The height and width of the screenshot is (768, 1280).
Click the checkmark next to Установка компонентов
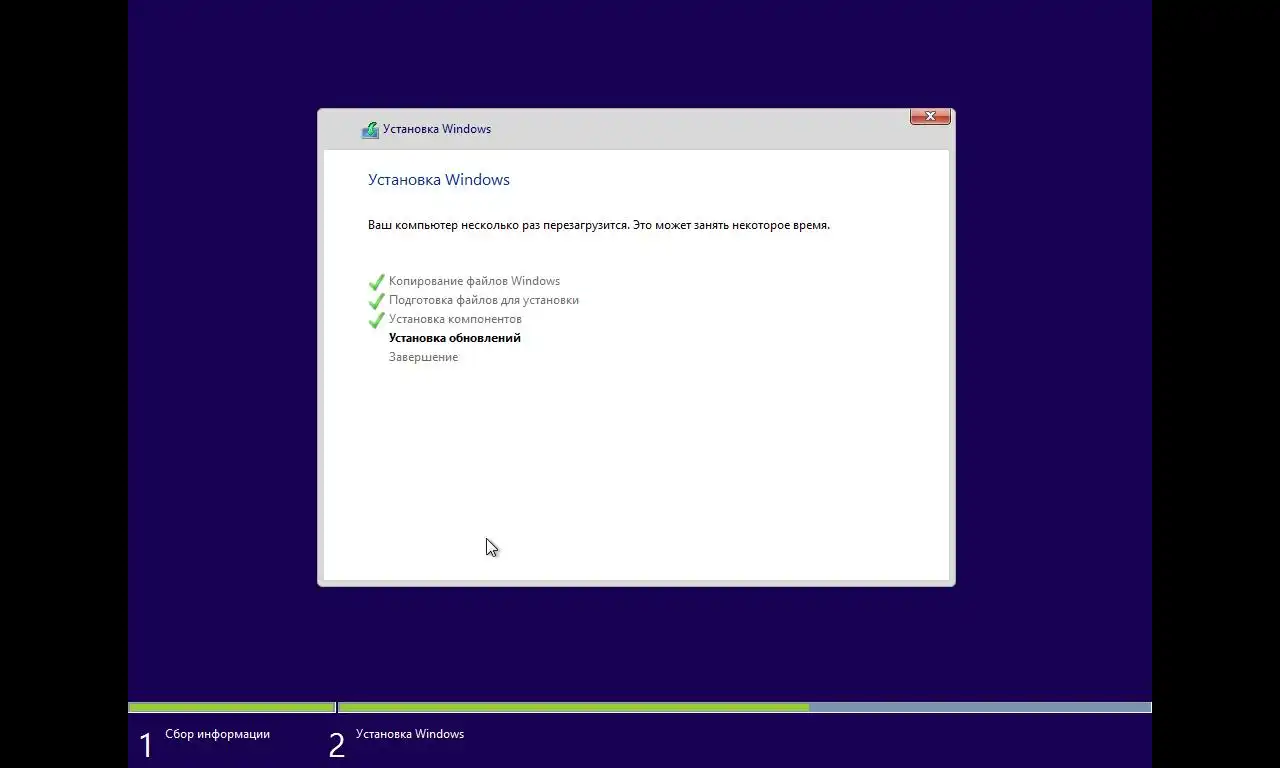coord(376,320)
